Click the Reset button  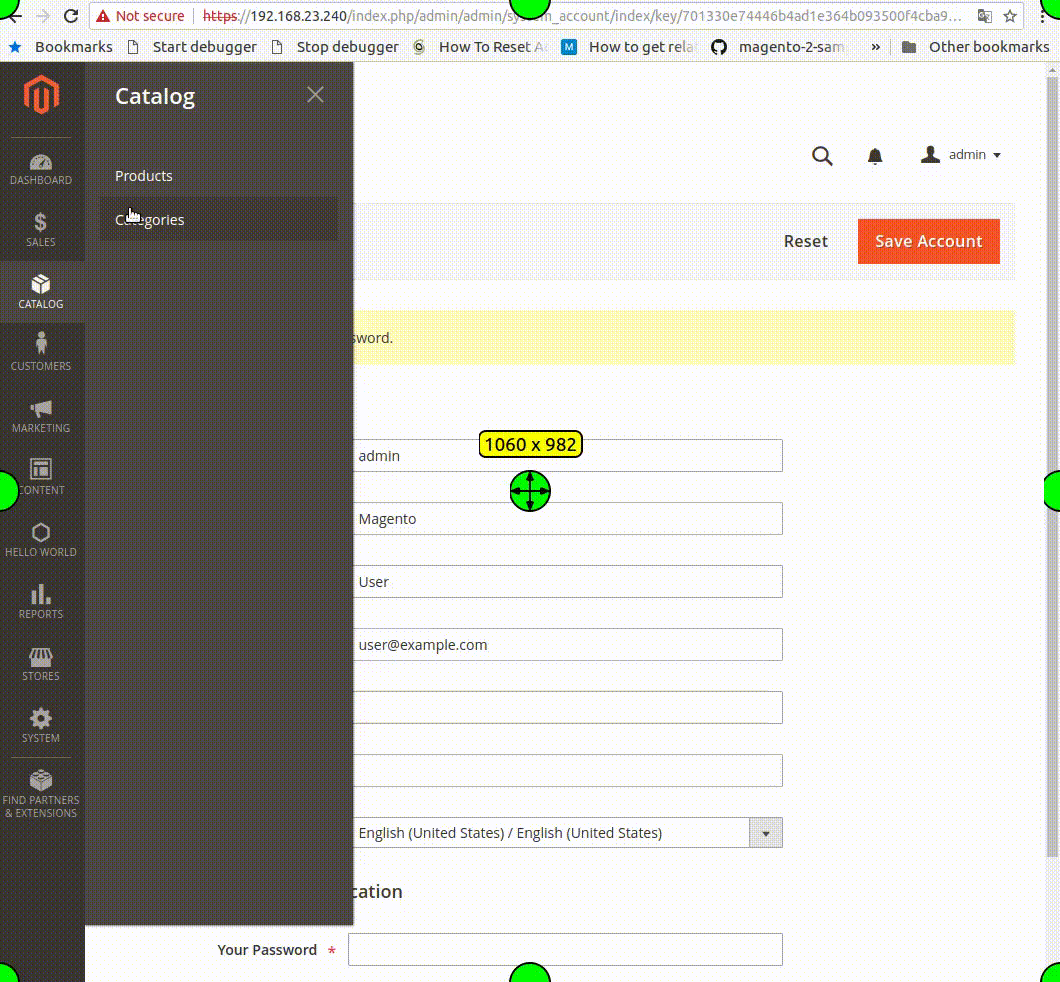click(x=805, y=241)
